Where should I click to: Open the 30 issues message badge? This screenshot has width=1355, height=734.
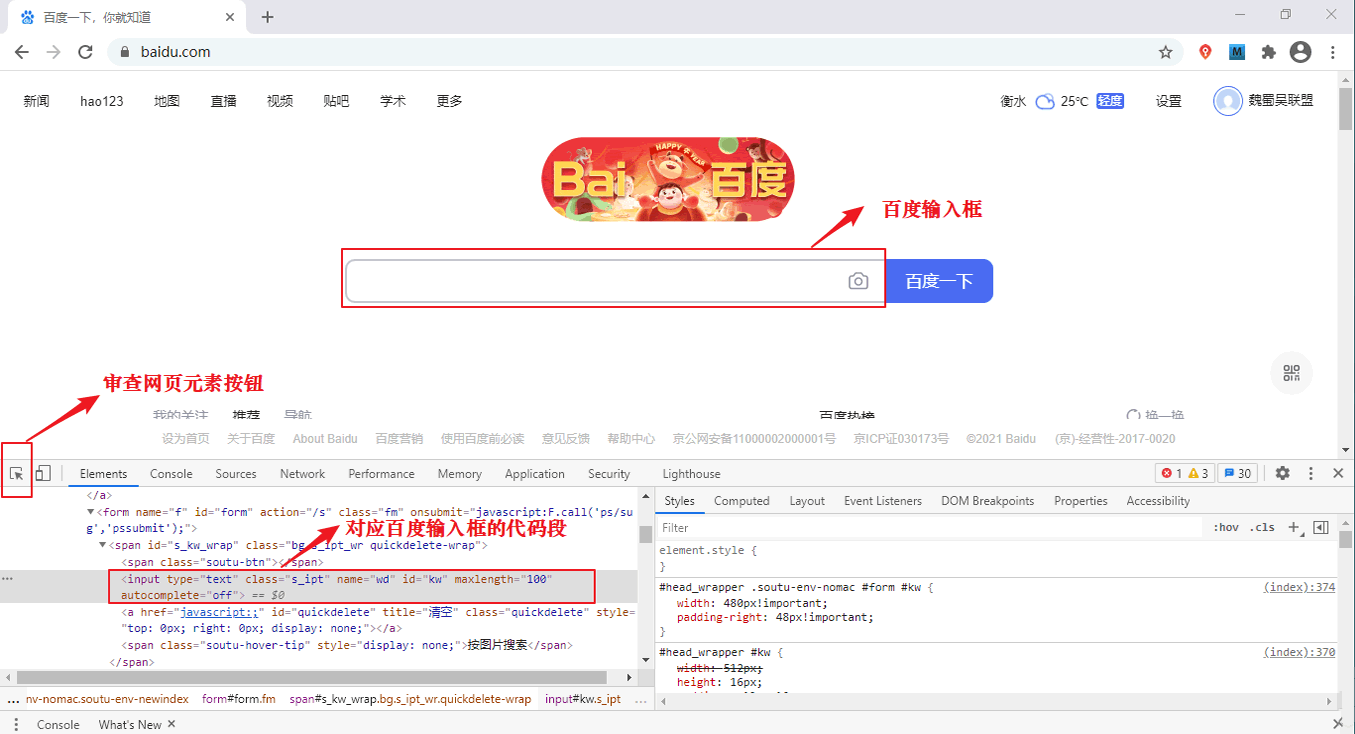[x=1237, y=474]
